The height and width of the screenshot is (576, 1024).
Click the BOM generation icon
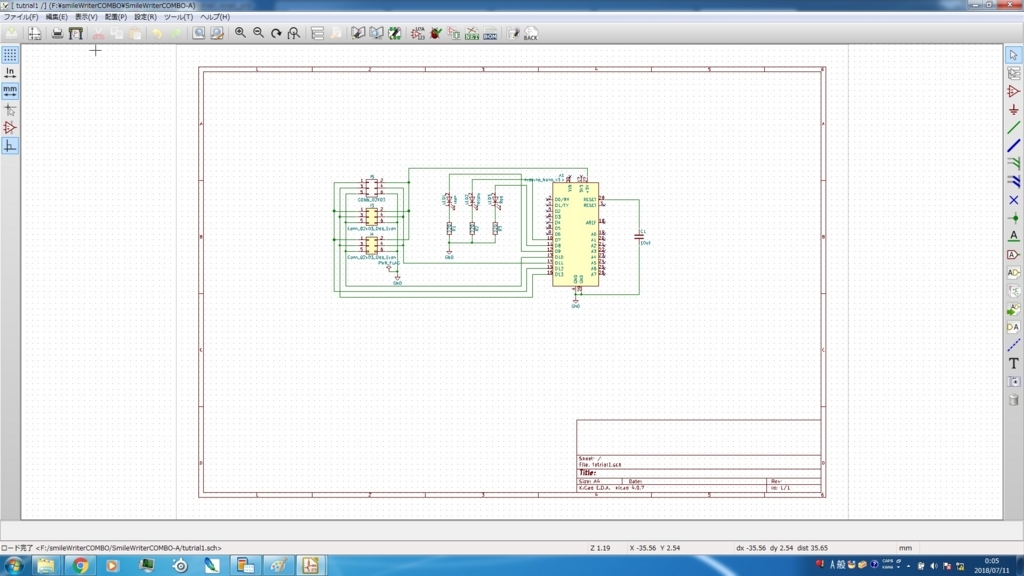[x=490, y=33]
